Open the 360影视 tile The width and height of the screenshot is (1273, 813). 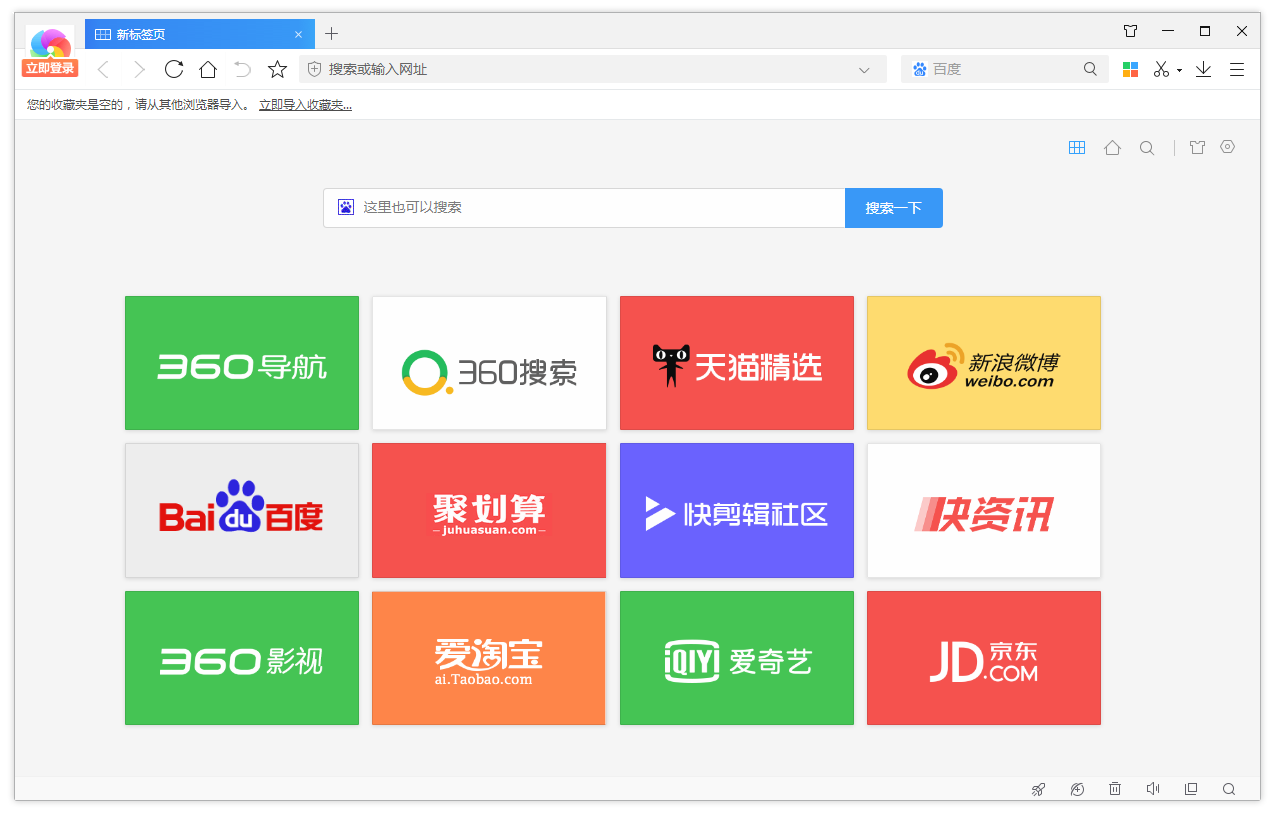[x=242, y=658]
